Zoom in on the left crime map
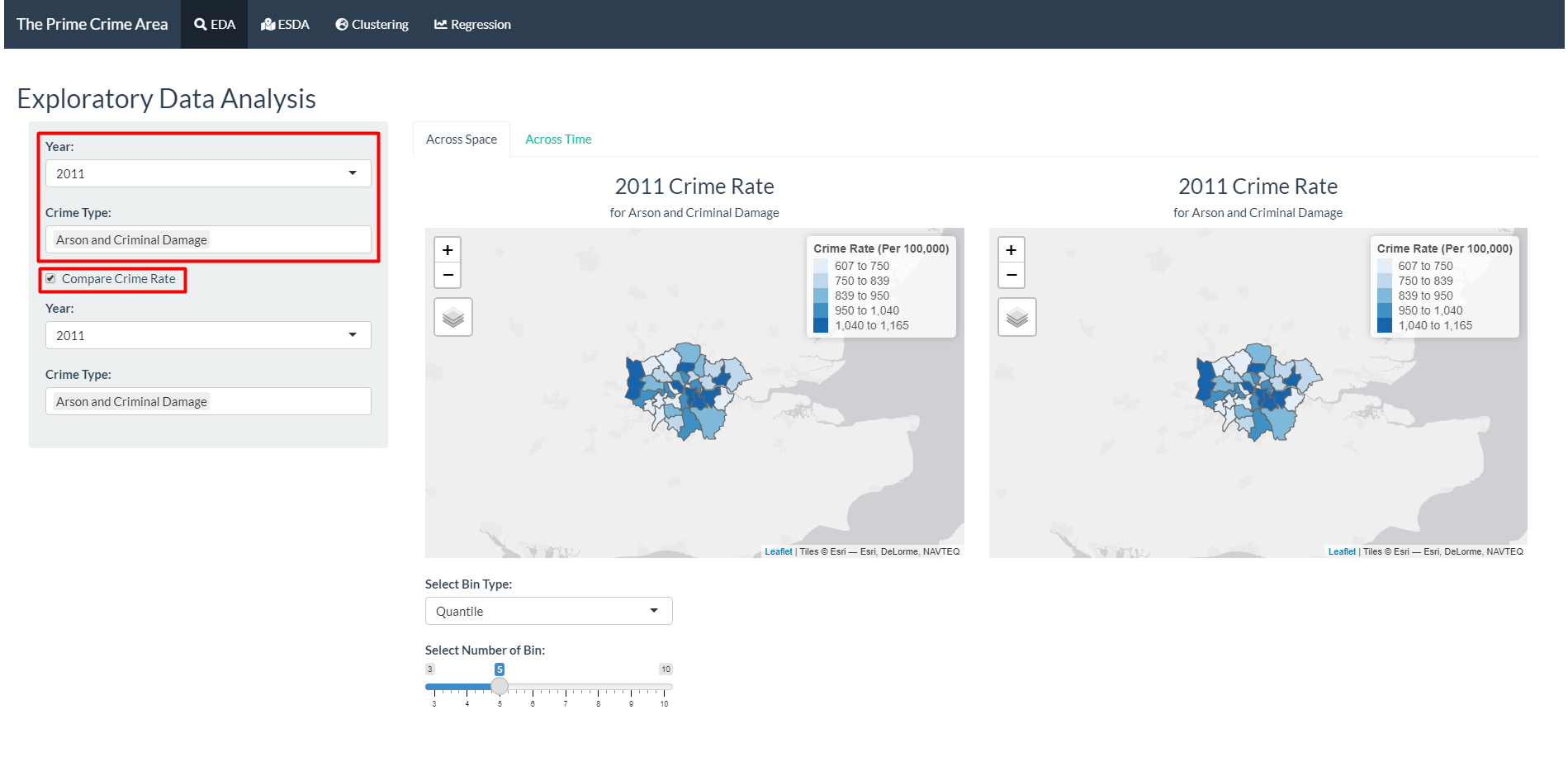1568x771 pixels. pyautogui.click(x=448, y=250)
